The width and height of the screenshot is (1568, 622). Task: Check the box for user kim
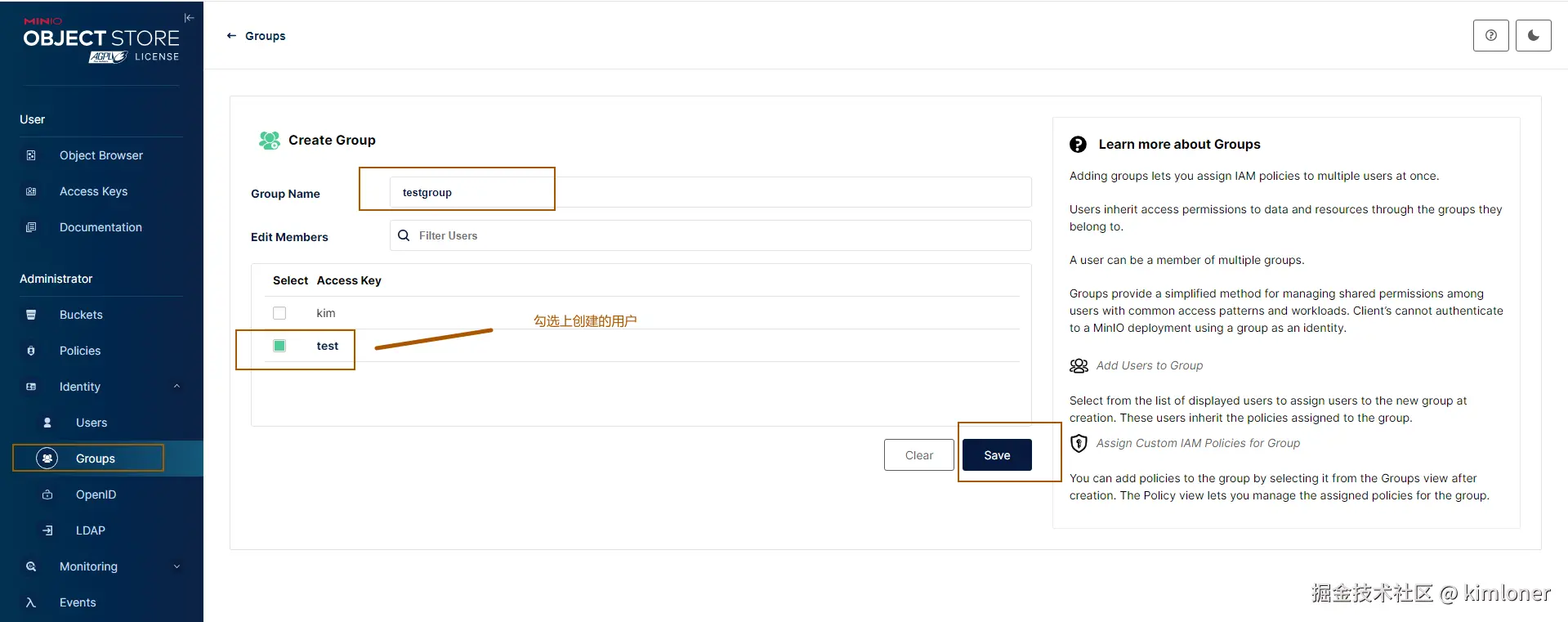coord(279,313)
